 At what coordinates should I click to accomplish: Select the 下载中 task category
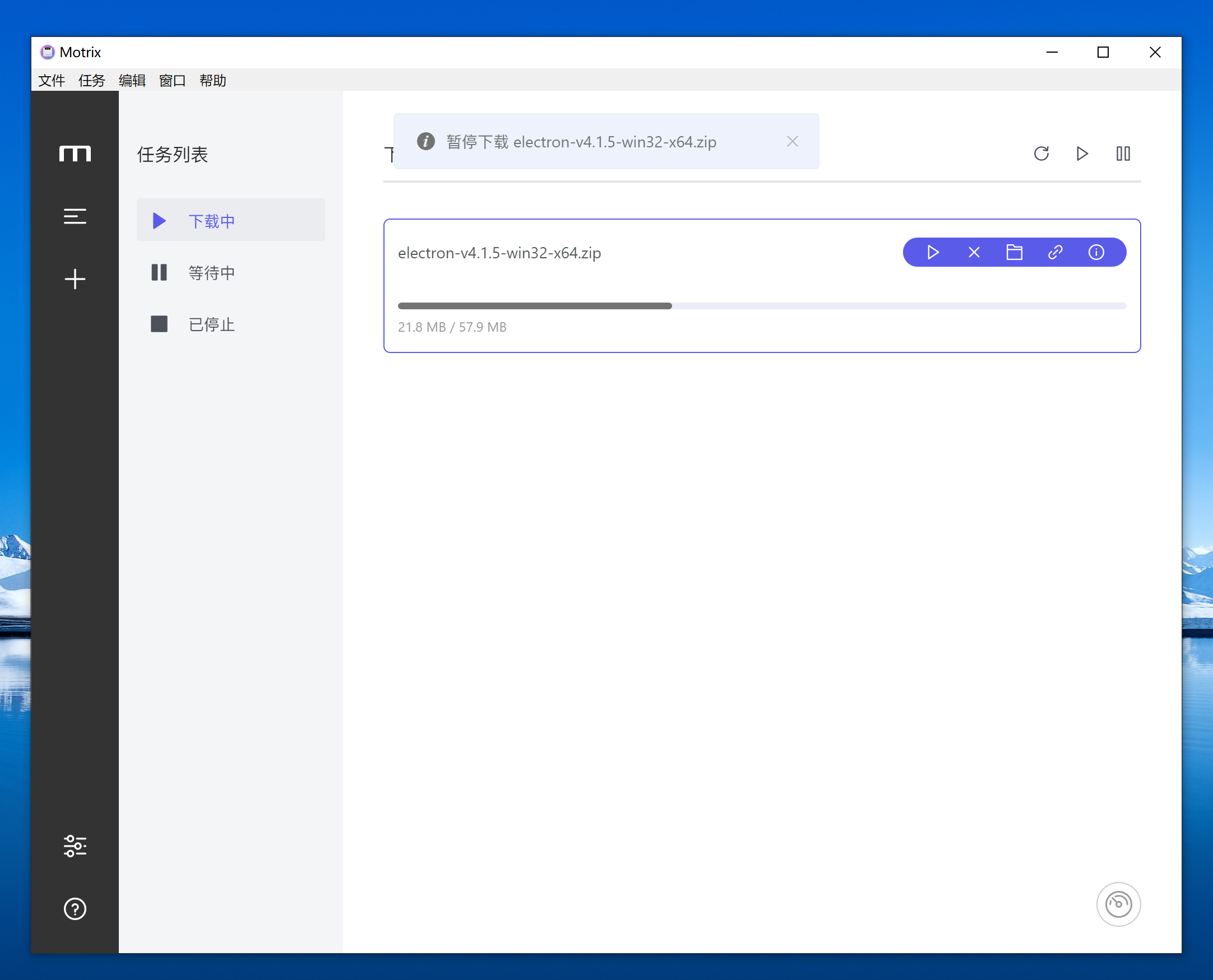pyautogui.click(x=230, y=220)
